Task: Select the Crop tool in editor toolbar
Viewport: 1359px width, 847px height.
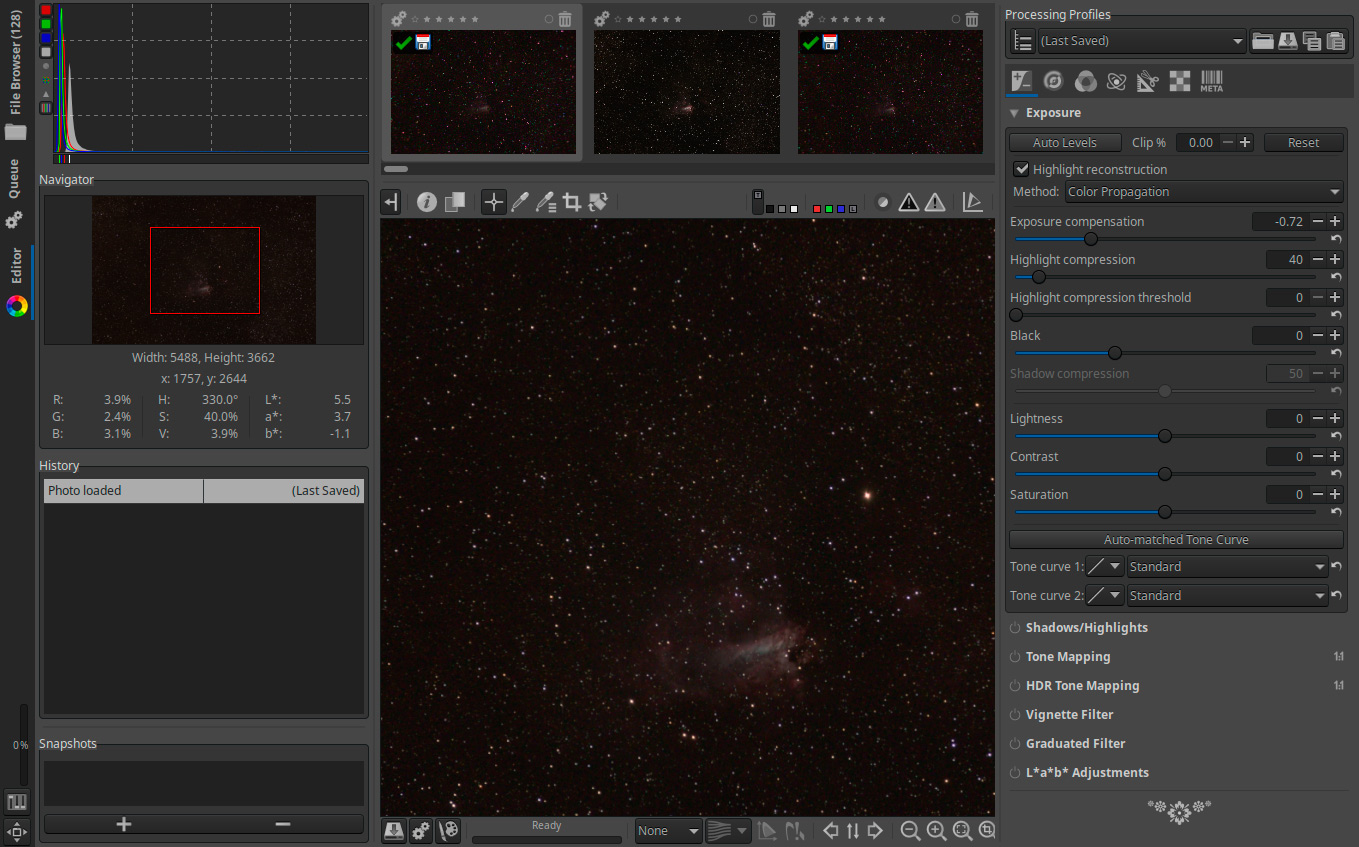Action: click(572, 202)
